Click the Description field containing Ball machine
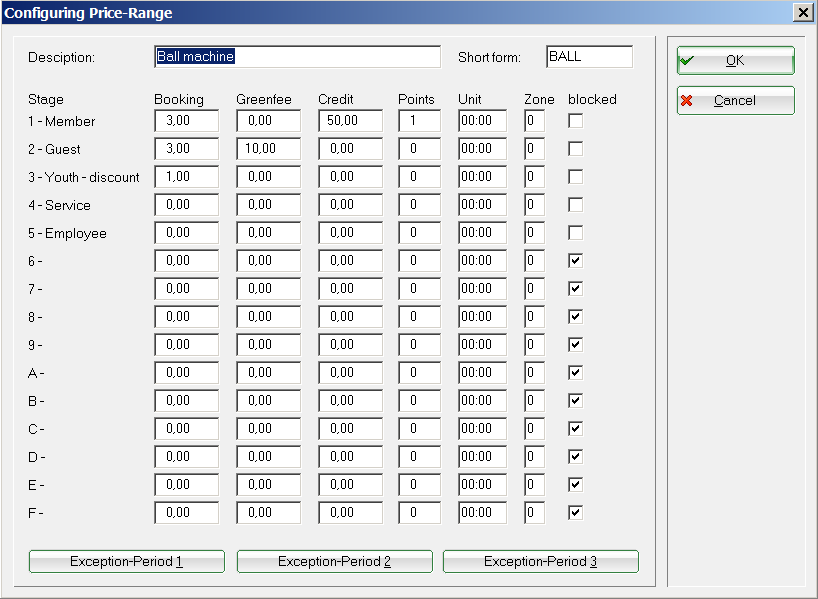Viewport: 818px width, 599px height. (297, 57)
